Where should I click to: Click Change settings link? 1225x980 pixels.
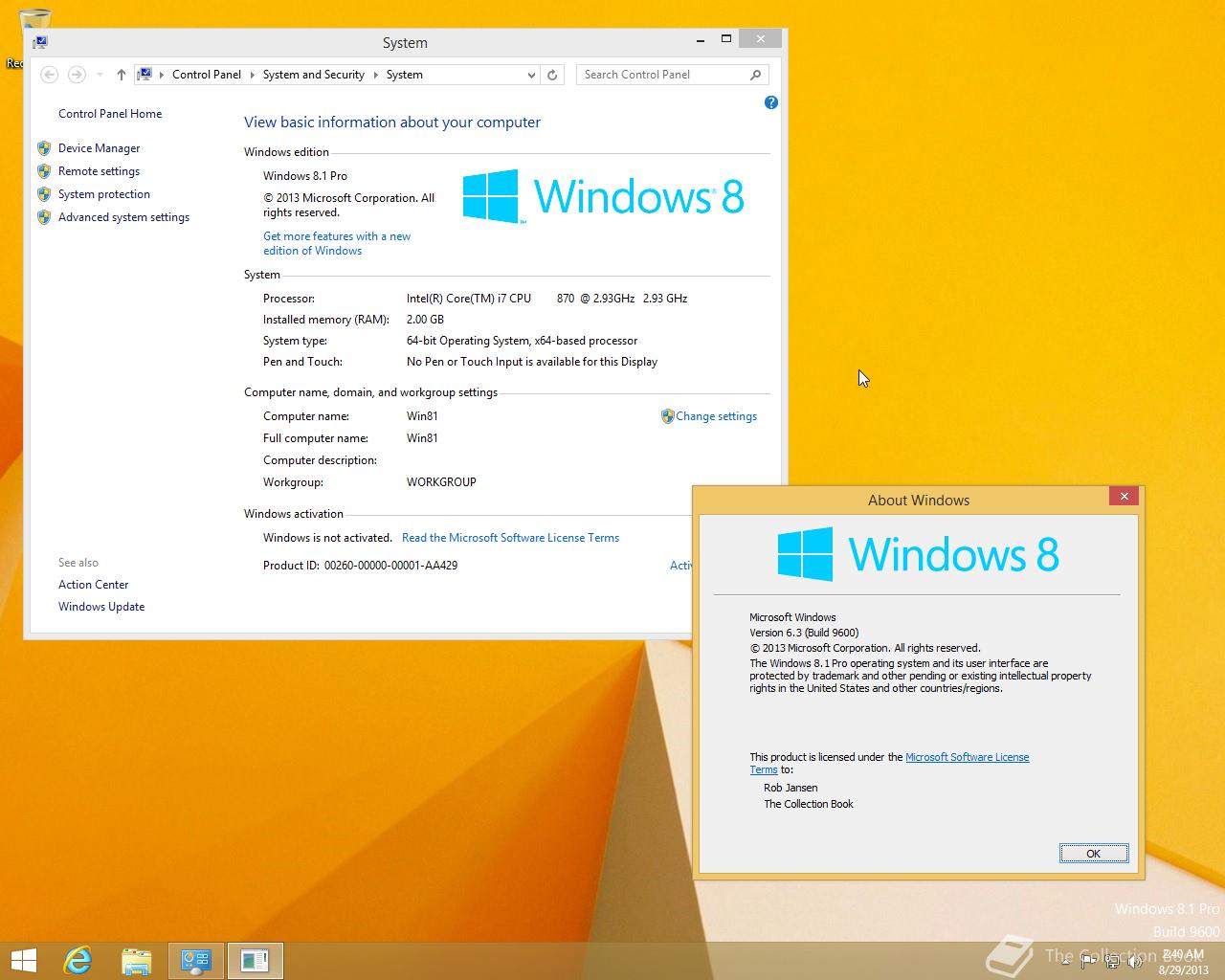tap(716, 416)
